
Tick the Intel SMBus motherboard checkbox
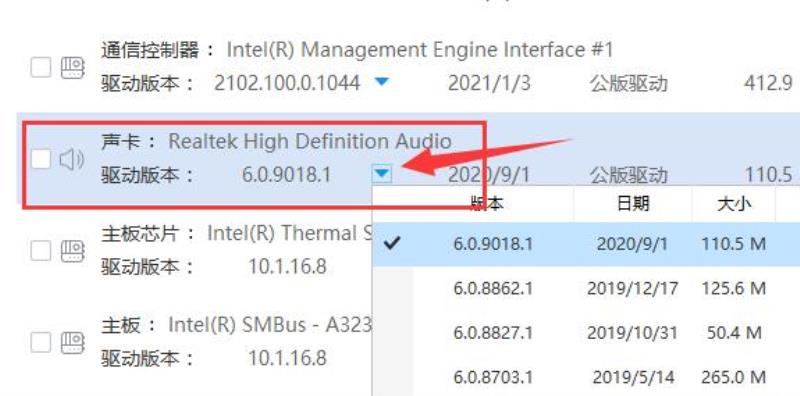coord(41,341)
